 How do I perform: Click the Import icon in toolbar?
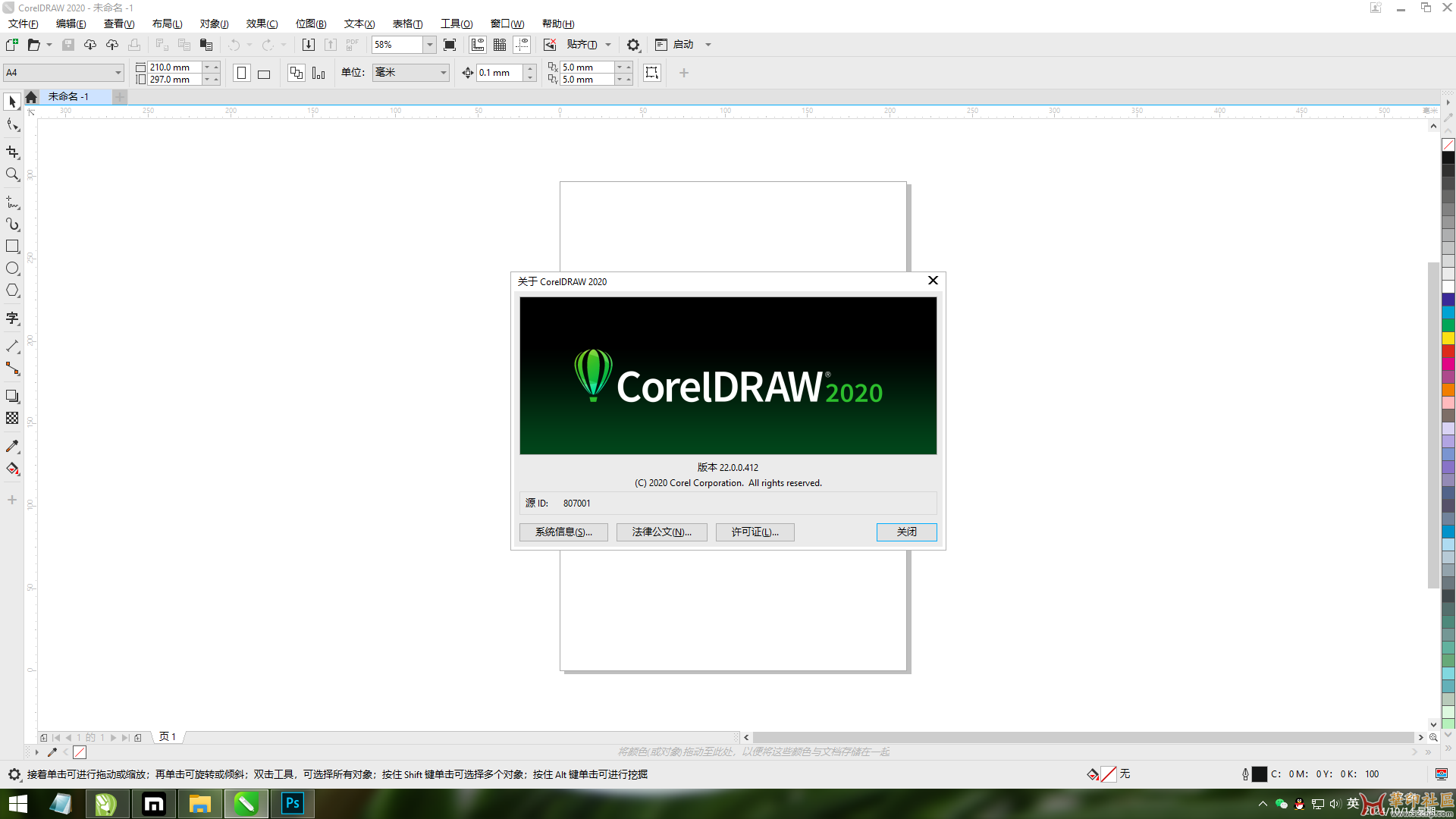(309, 45)
